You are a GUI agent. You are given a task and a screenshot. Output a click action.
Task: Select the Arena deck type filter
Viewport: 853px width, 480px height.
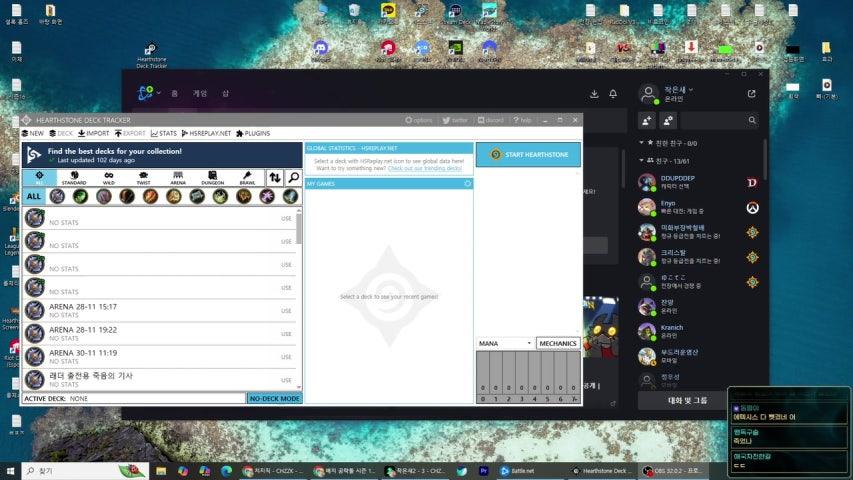click(x=178, y=178)
